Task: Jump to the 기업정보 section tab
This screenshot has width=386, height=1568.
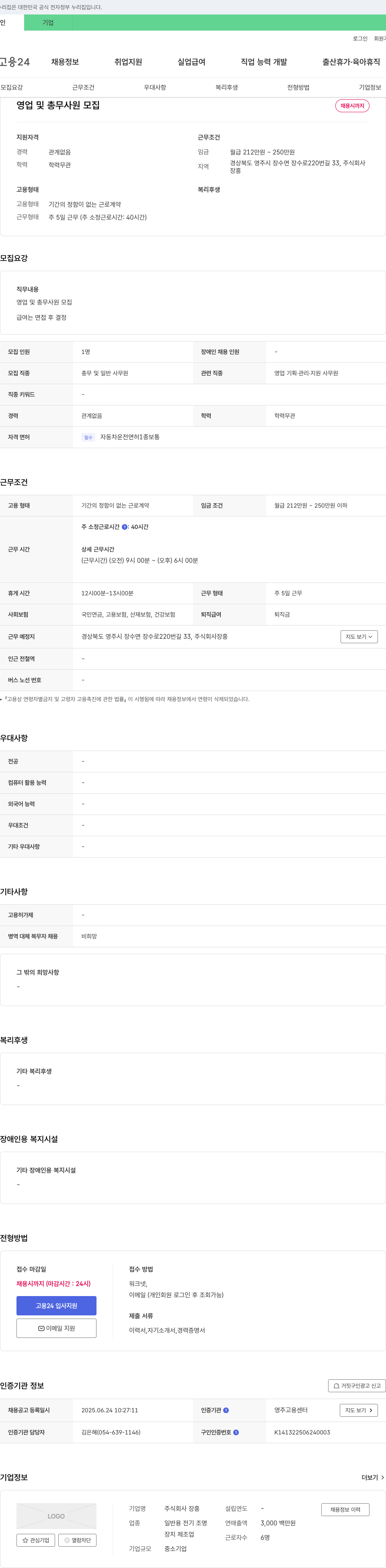Action: click(370, 88)
